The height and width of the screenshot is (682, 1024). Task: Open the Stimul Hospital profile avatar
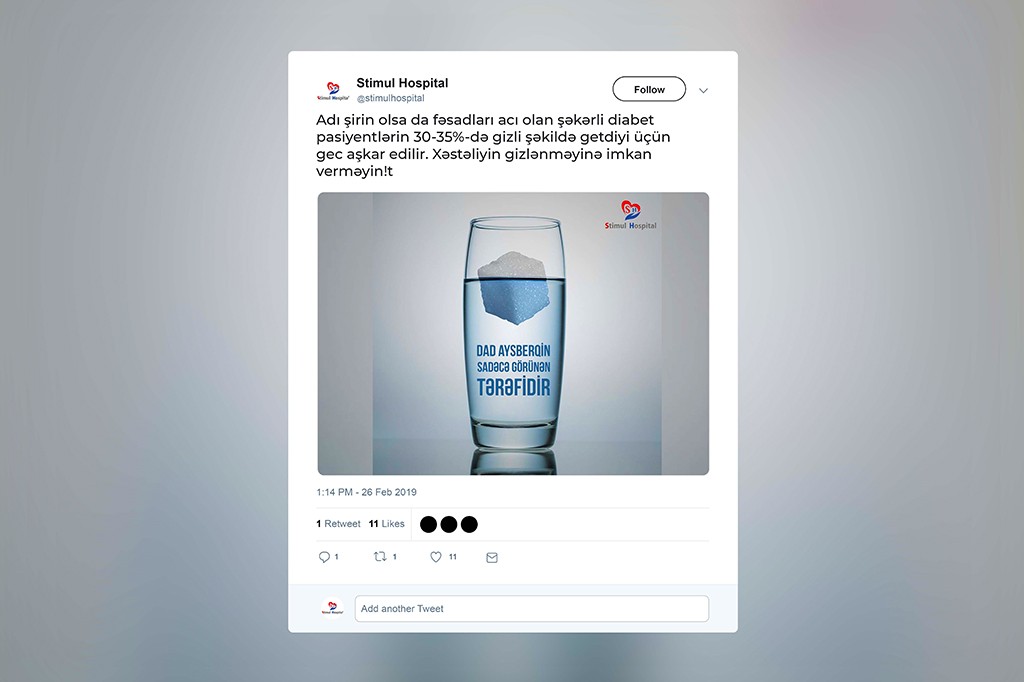click(333, 91)
